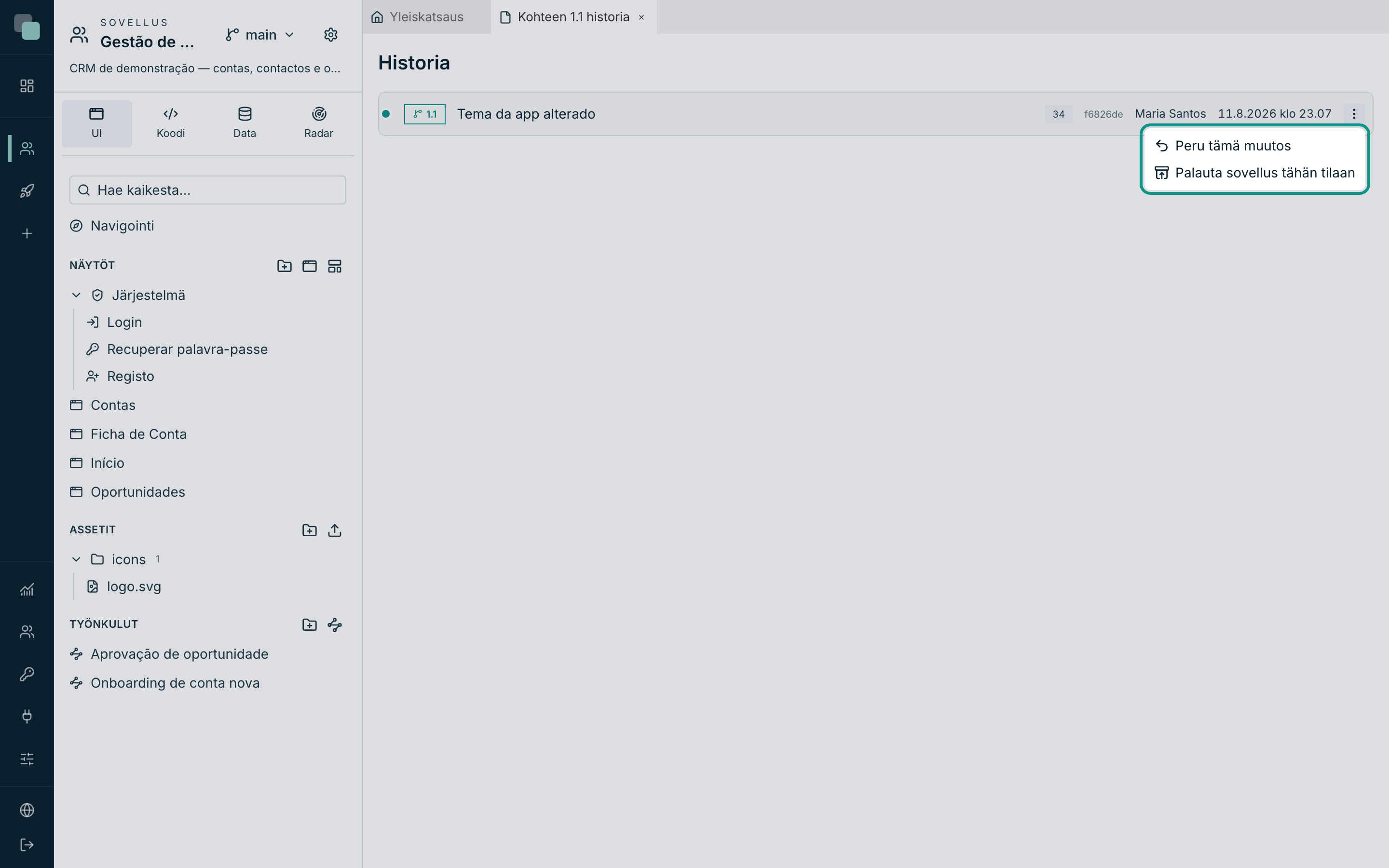Switch to the Koodi tab
1389x868 pixels.
170,123
